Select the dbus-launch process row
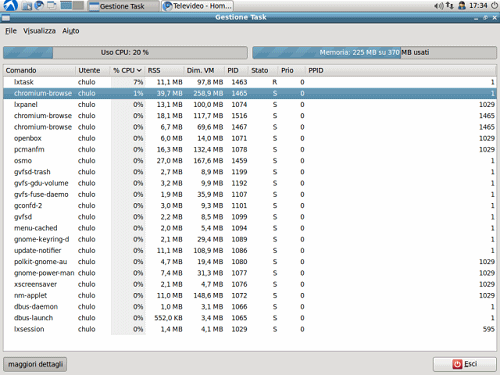The height and width of the screenshot is (375, 500). (250, 318)
